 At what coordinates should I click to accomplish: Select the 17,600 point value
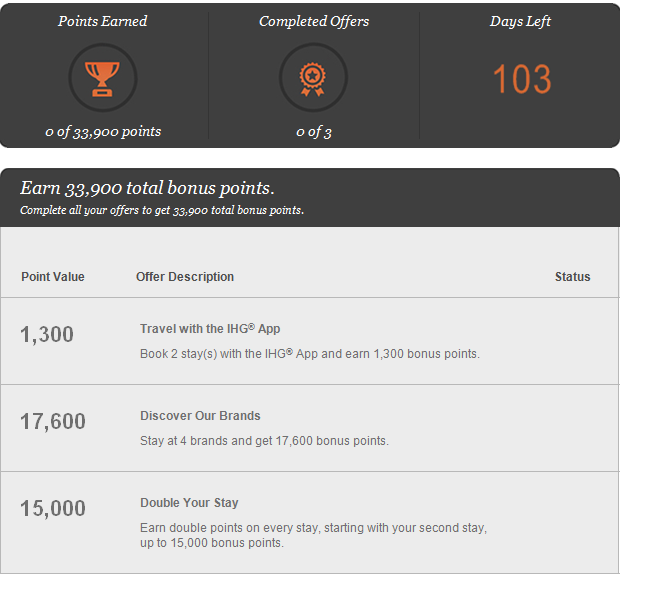pos(53,422)
